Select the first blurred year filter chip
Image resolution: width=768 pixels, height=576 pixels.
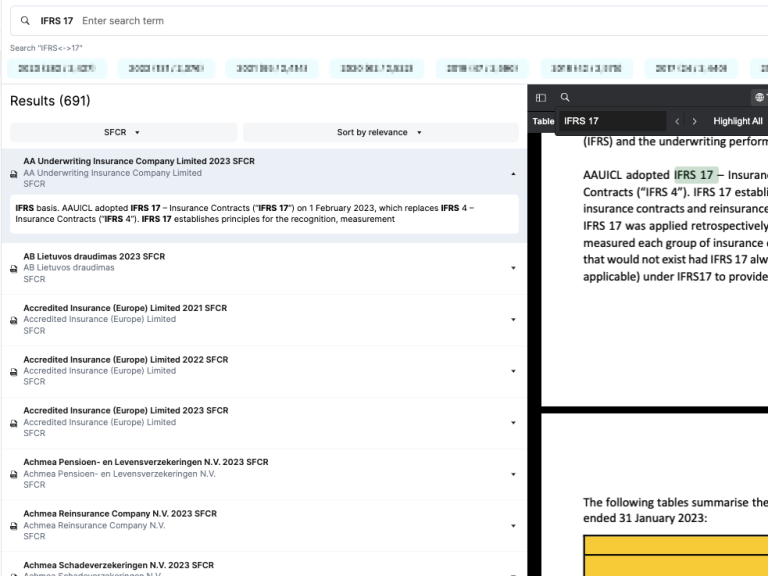click(57, 69)
